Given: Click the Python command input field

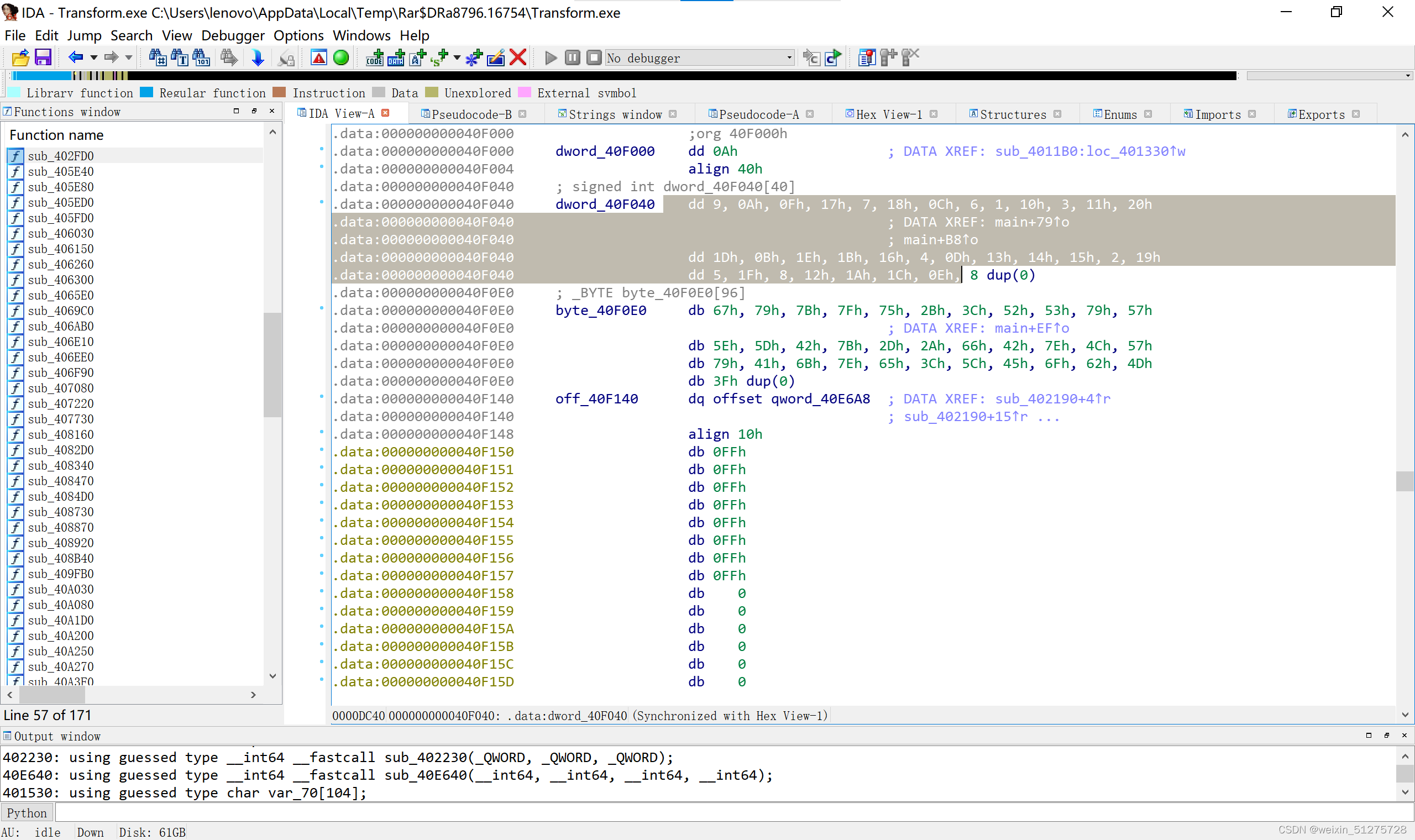Looking at the screenshot, I should (733, 813).
